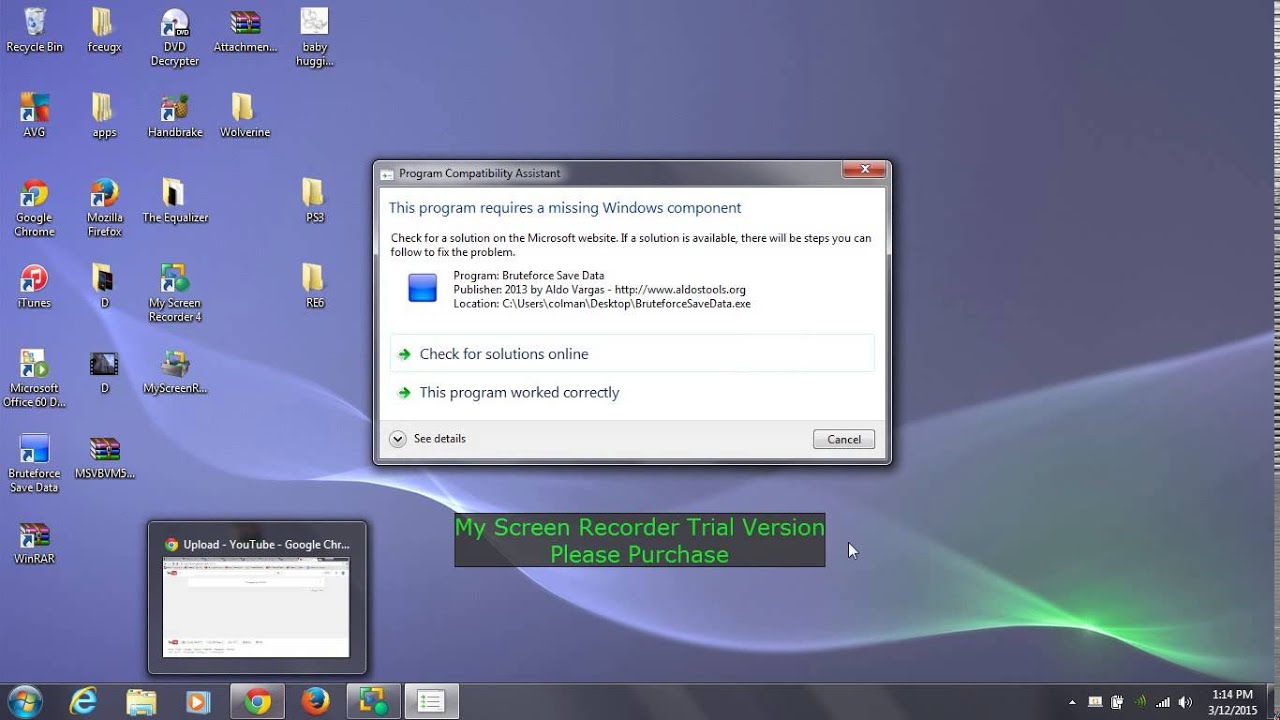Select the D folder icon beside iTunes
The width and height of the screenshot is (1280, 720).
(x=104, y=286)
